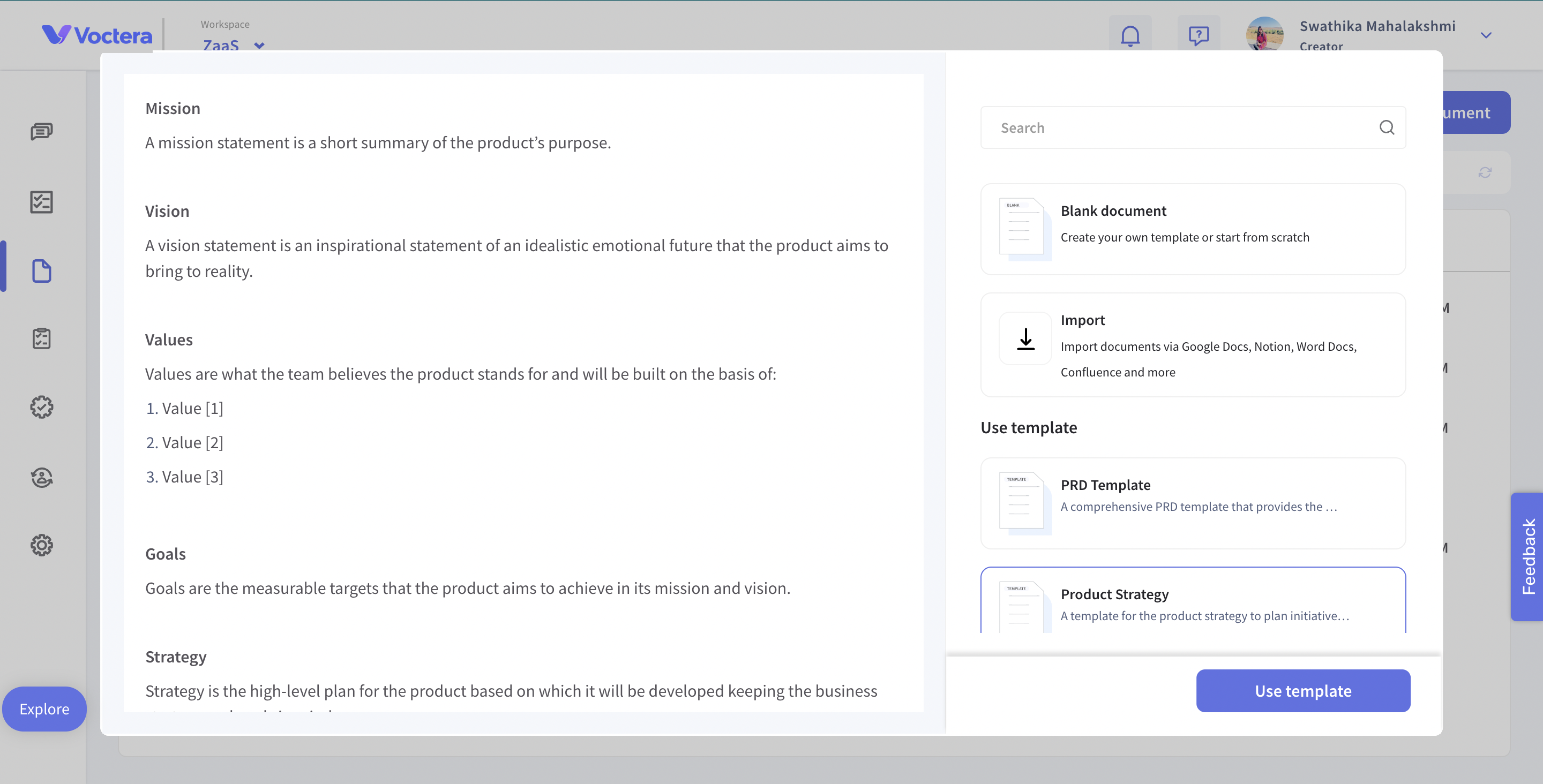Click the Voctera logo

[x=97, y=35]
